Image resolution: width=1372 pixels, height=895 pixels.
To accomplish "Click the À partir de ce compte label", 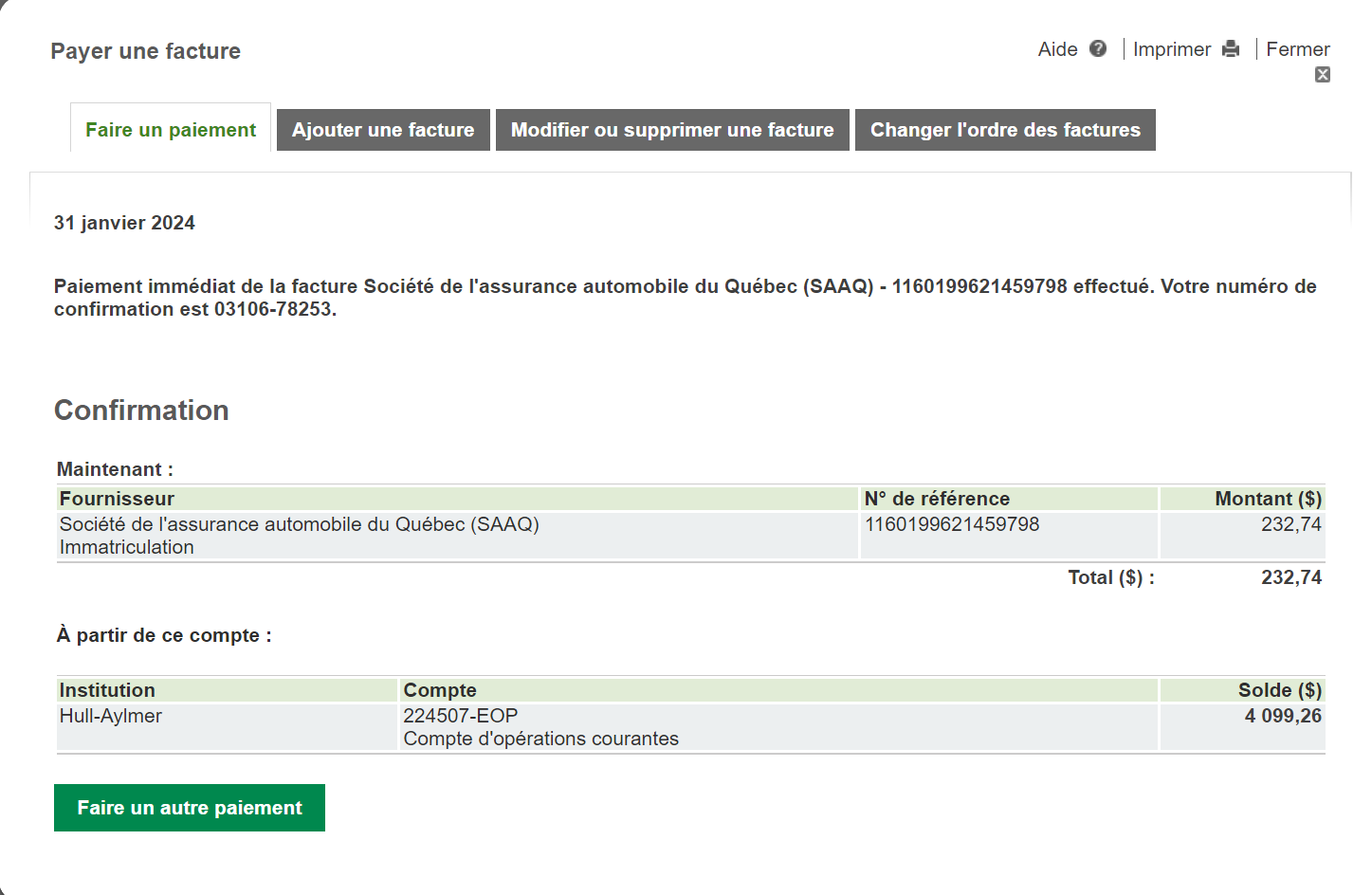I will click(x=164, y=635).
